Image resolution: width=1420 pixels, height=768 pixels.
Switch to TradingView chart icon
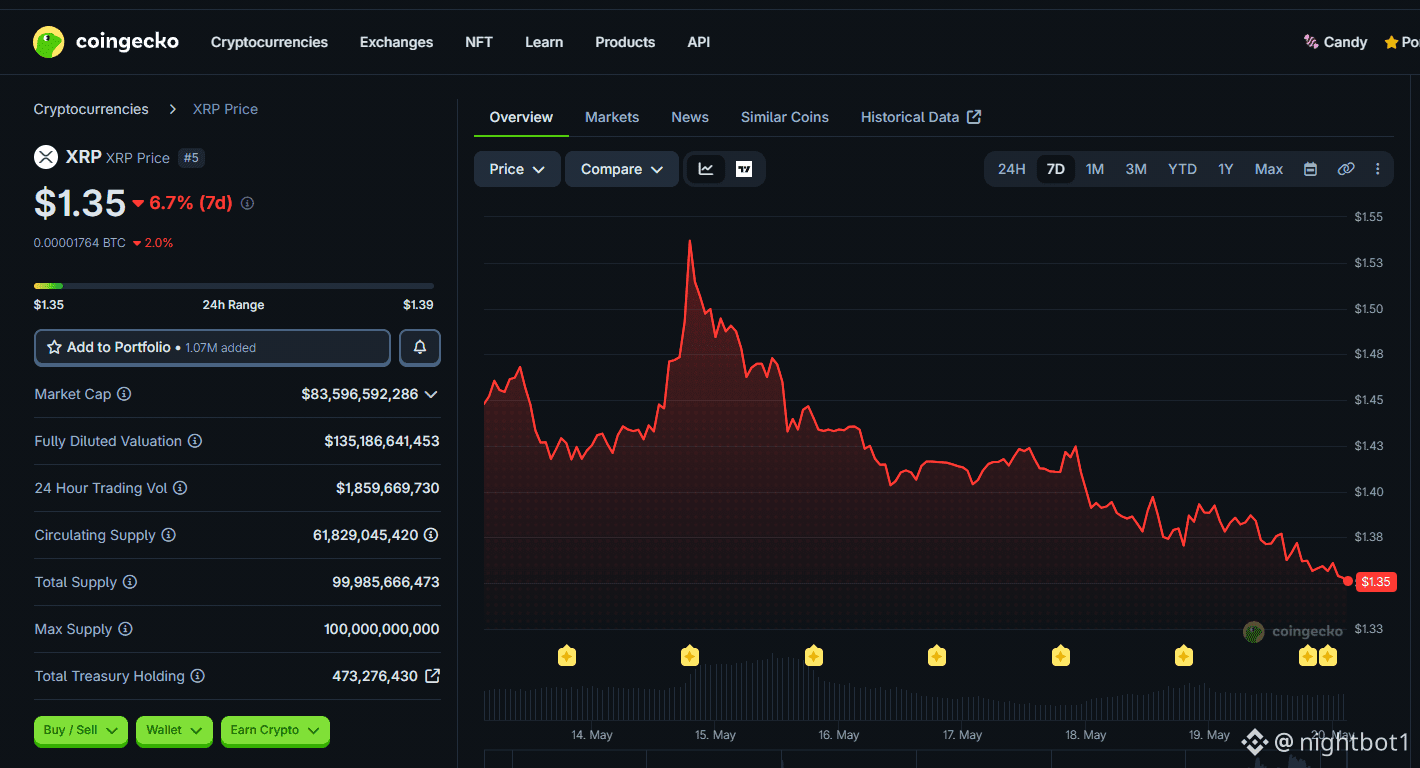pos(744,169)
